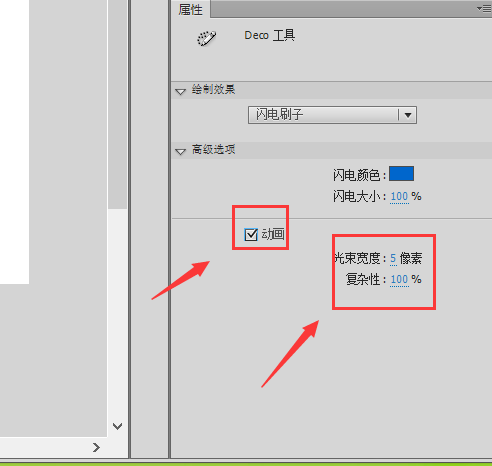Image resolution: width=492 pixels, height=466 pixels.
Task: Click the Deco tool icon in Properties
Action: (x=206, y=39)
